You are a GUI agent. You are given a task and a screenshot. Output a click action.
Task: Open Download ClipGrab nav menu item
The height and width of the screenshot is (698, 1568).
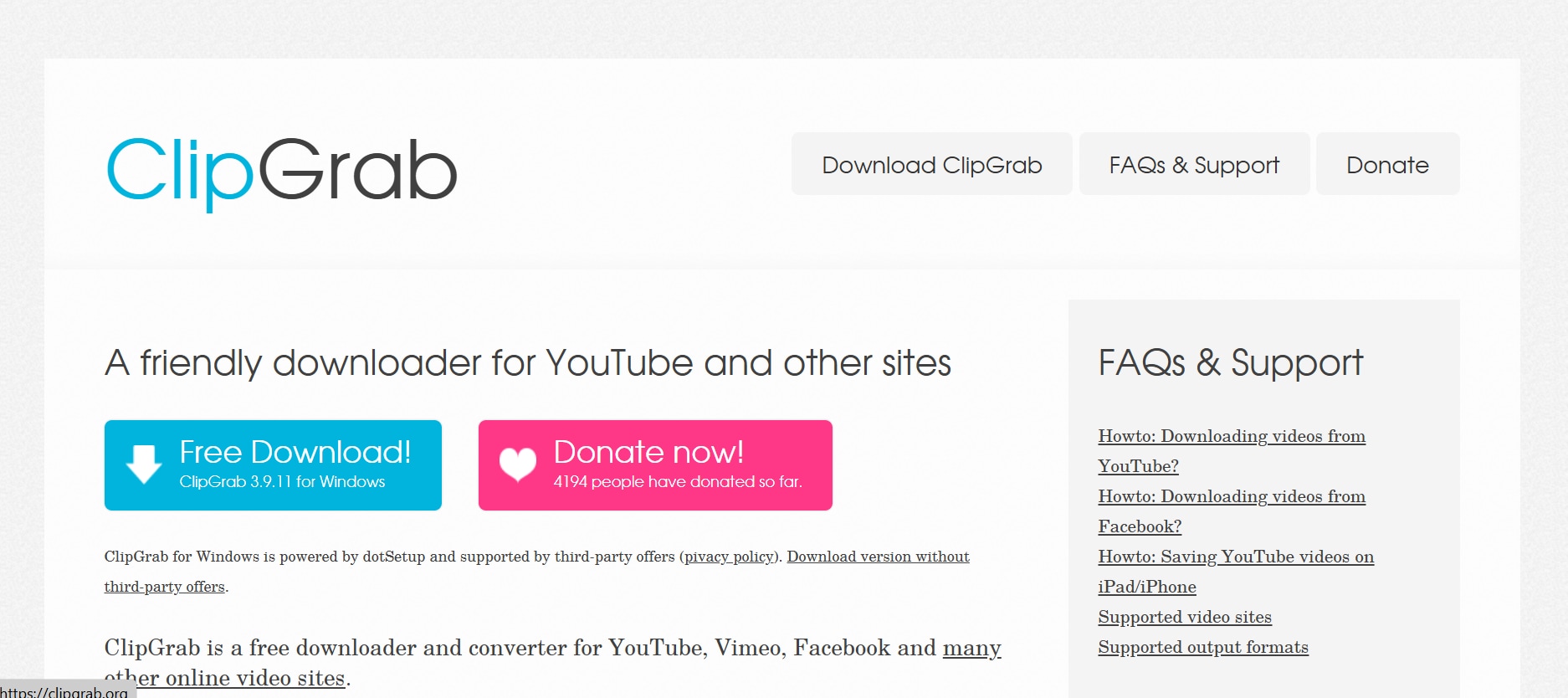pyautogui.click(x=931, y=164)
